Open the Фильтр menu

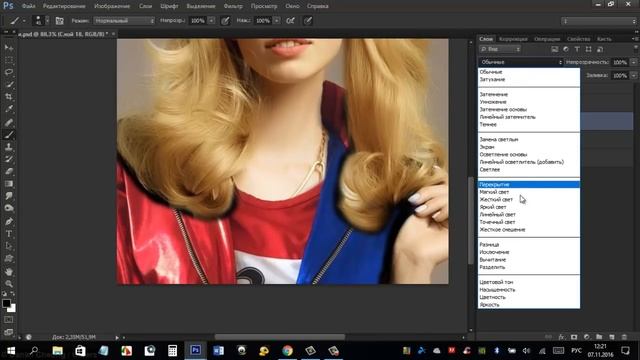click(x=233, y=6)
